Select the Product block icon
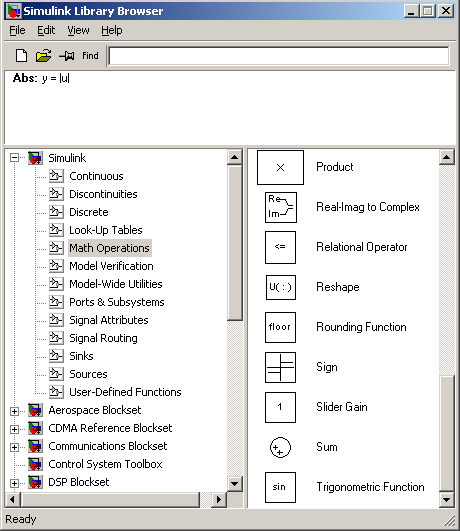Viewport: 460px width, 531px height. point(280,167)
